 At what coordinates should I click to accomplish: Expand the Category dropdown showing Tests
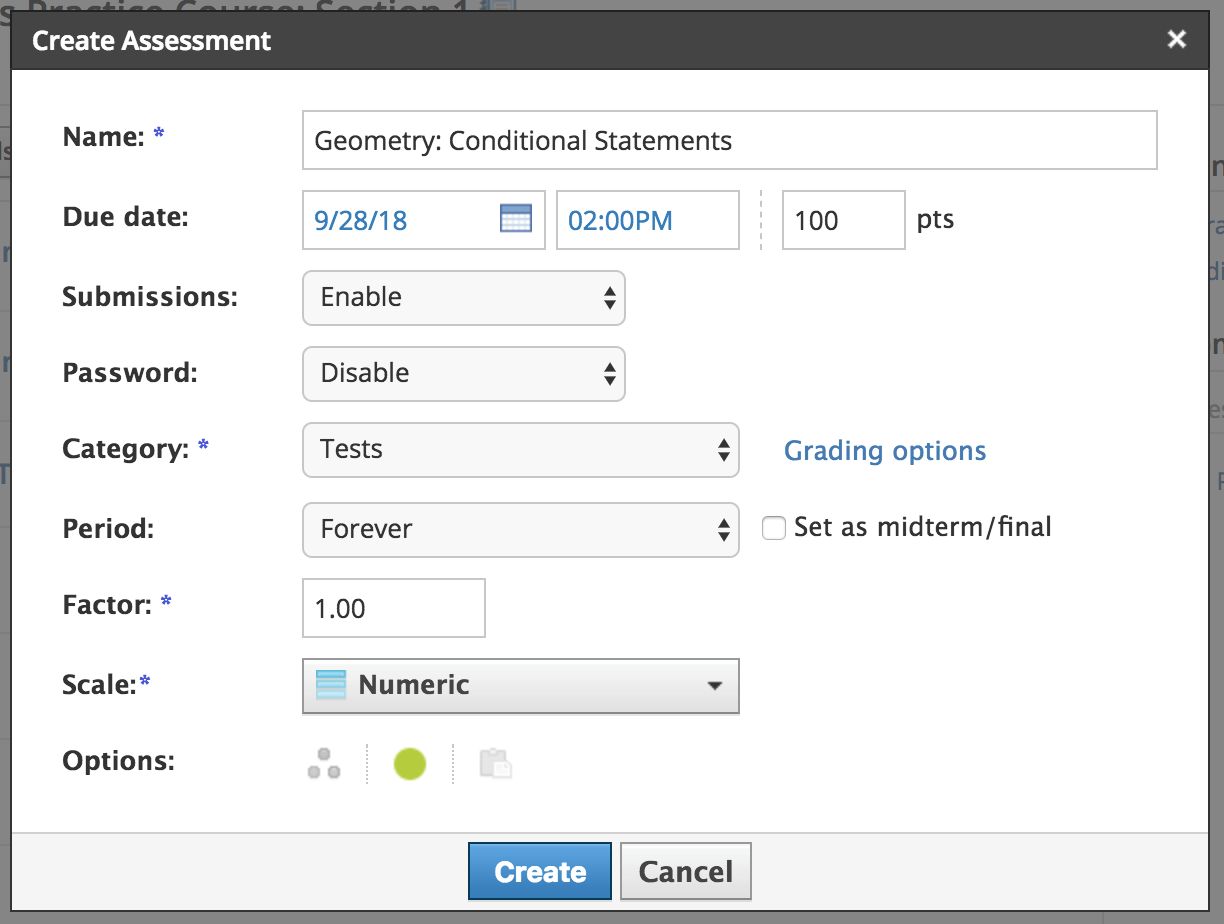pyautogui.click(x=520, y=450)
